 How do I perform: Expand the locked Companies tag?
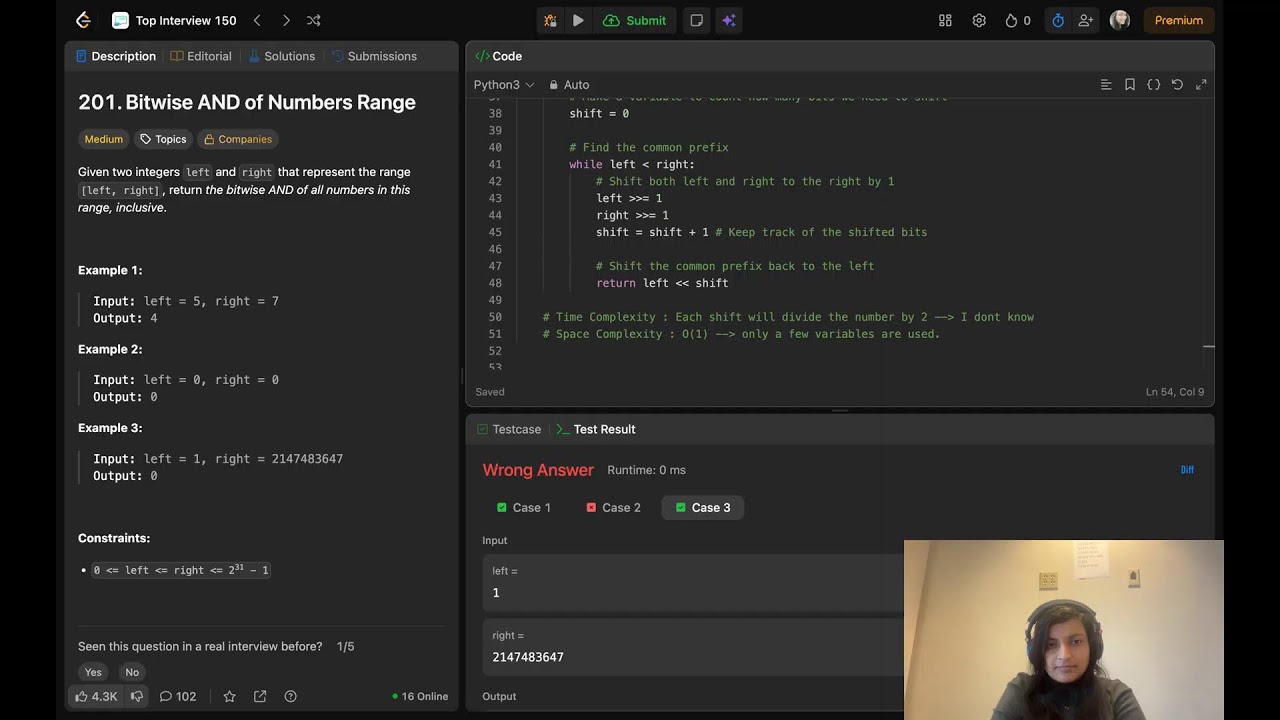(x=238, y=139)
